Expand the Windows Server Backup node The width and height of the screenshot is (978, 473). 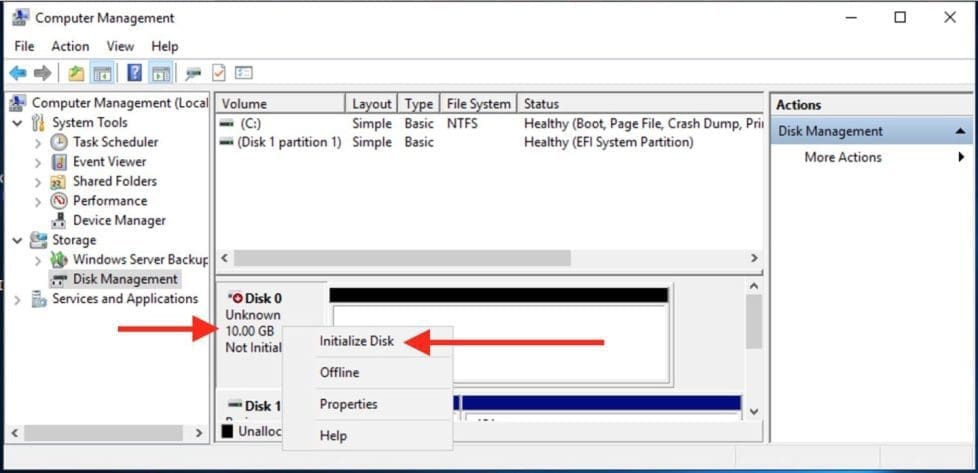[x=38, y=260]
